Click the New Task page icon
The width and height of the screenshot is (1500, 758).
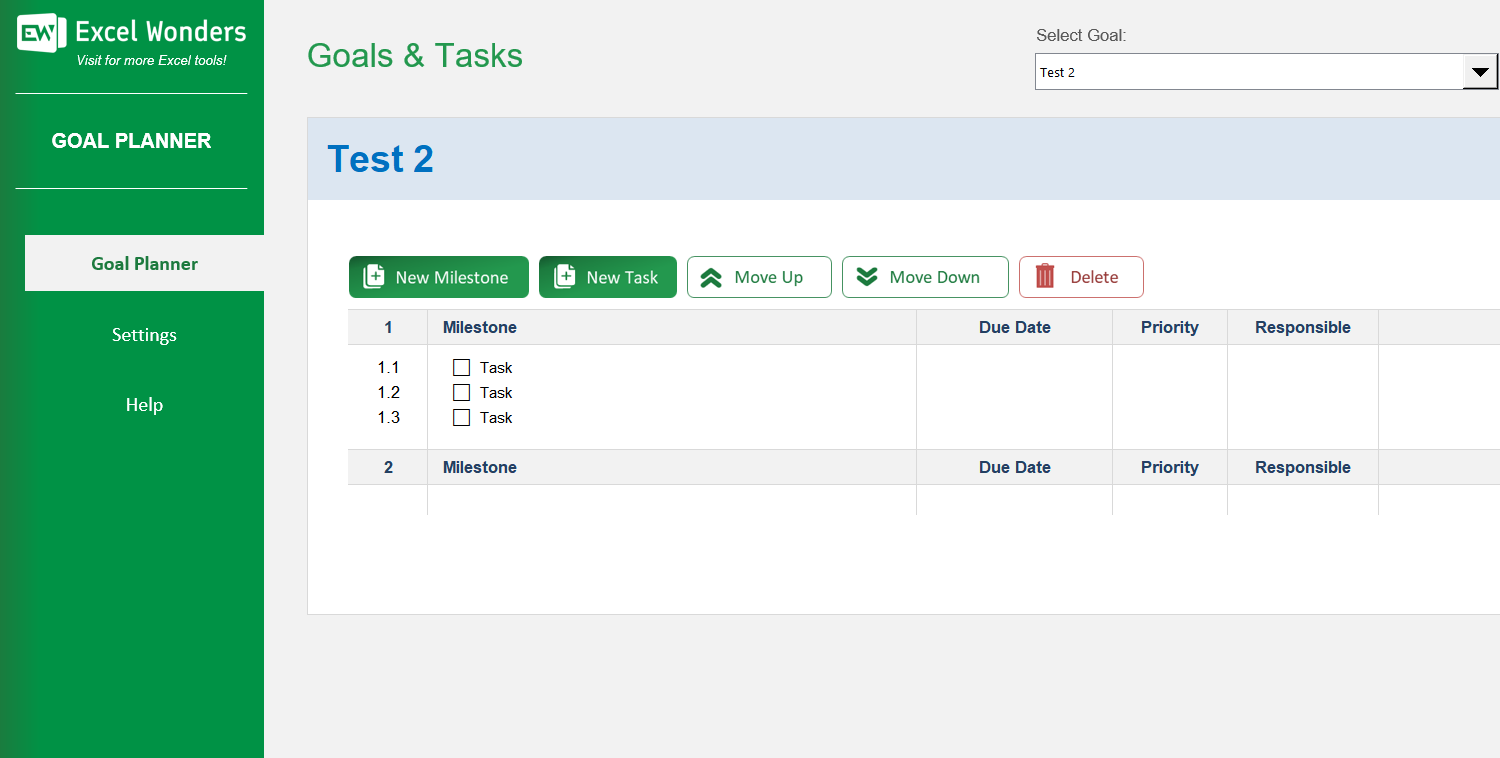tap(563, 277)
